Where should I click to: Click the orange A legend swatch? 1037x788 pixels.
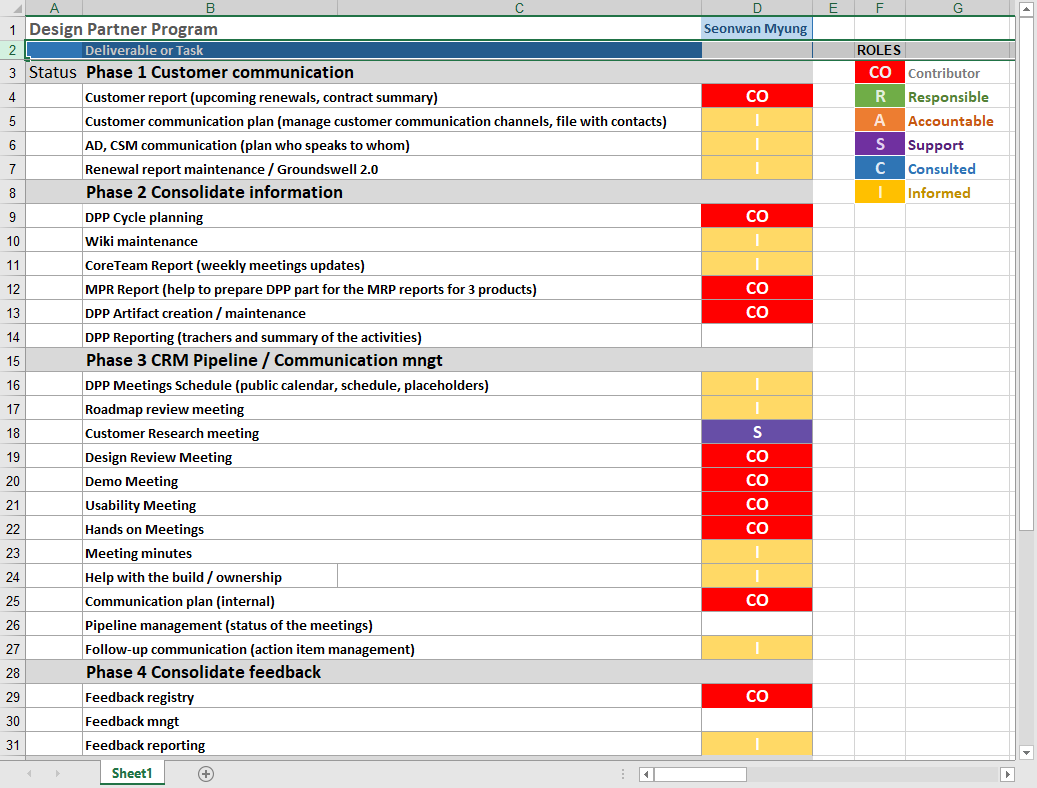880,120
